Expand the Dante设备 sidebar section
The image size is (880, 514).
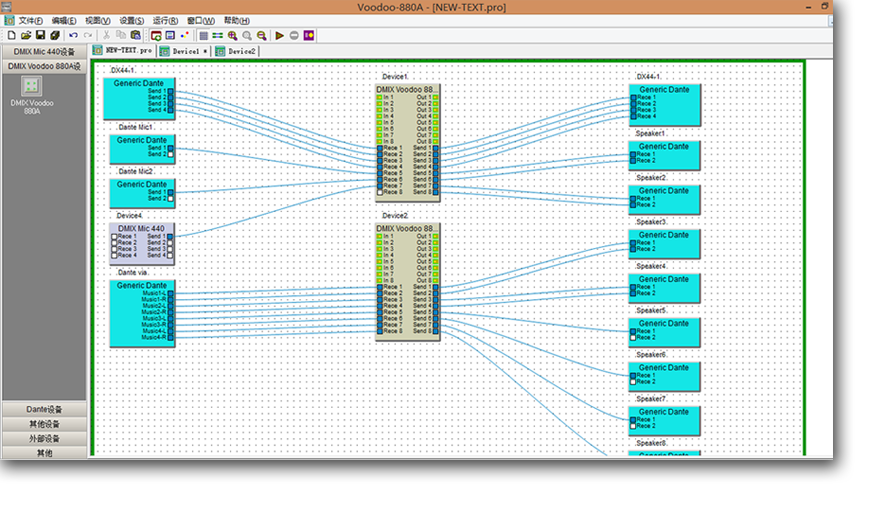[x=44, y=409]
